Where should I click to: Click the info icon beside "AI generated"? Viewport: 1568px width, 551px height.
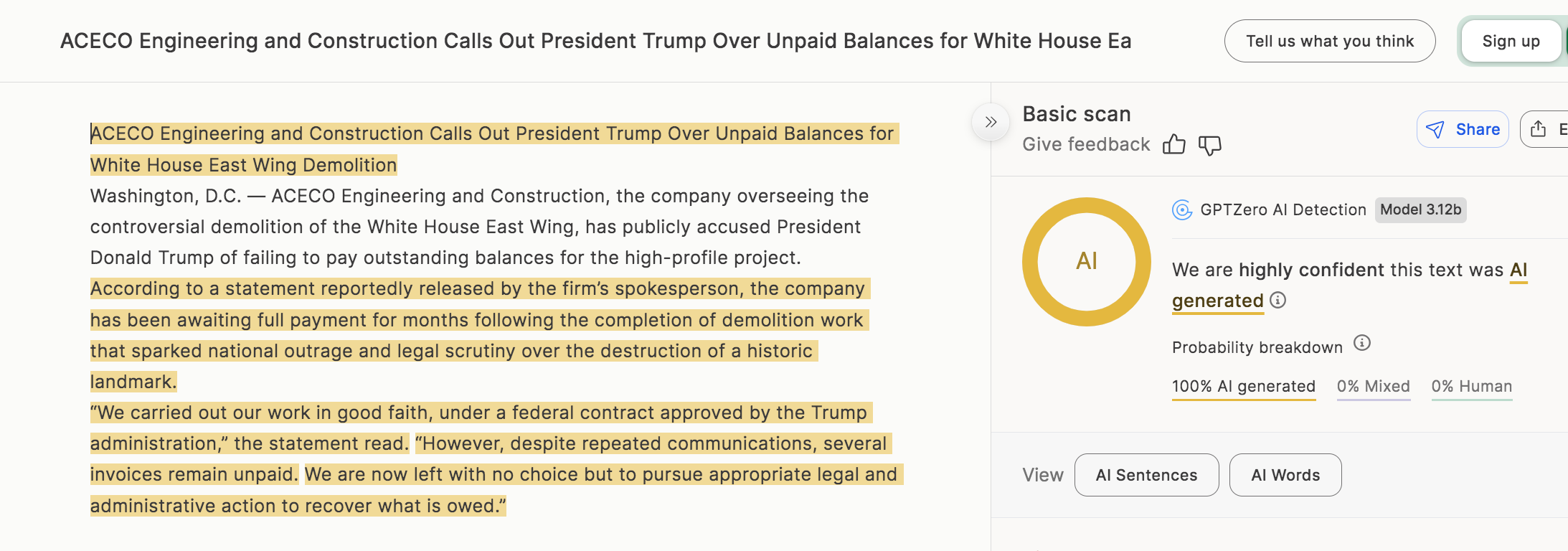1277,300
